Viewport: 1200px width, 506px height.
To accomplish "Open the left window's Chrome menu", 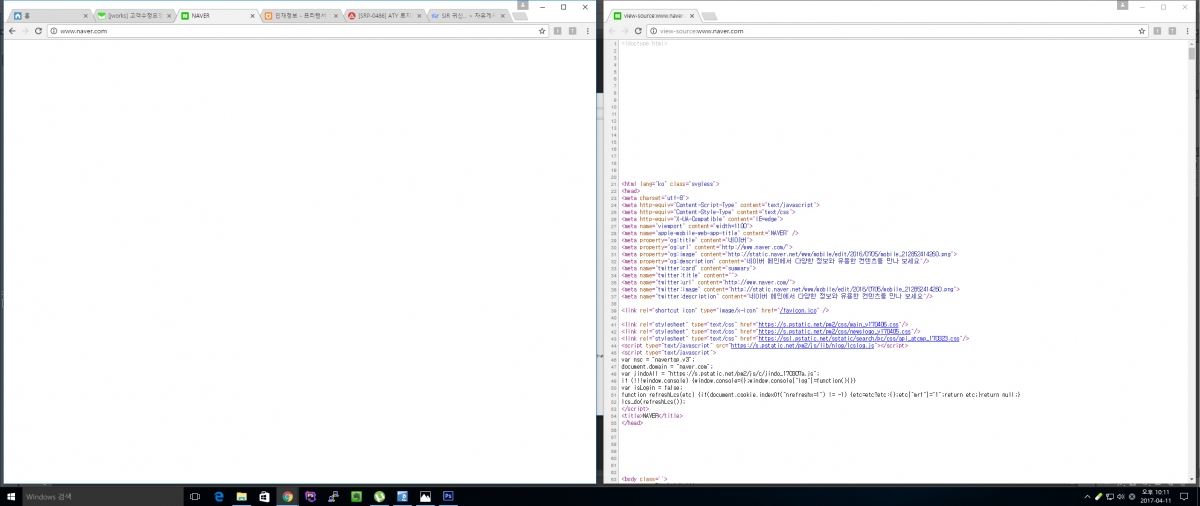I will (x=588, y=31).
